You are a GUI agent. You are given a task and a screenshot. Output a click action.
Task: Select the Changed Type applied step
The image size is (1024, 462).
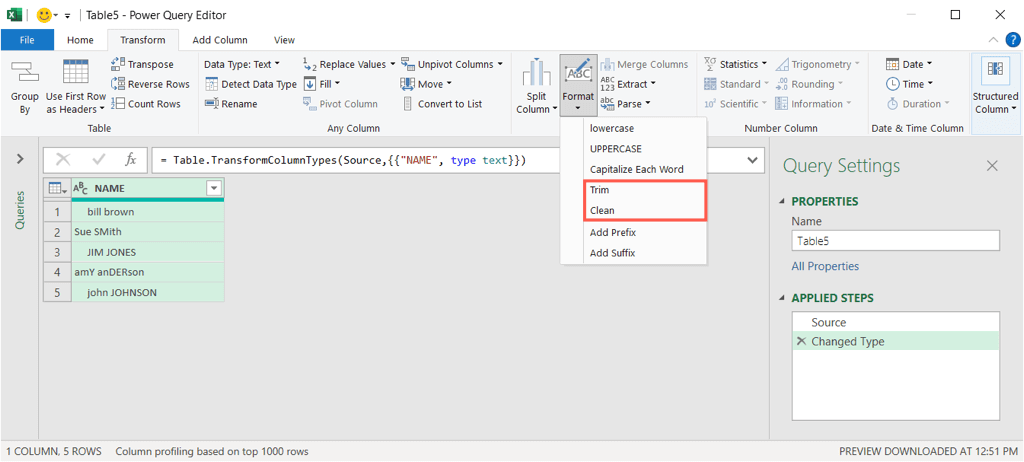895,341
